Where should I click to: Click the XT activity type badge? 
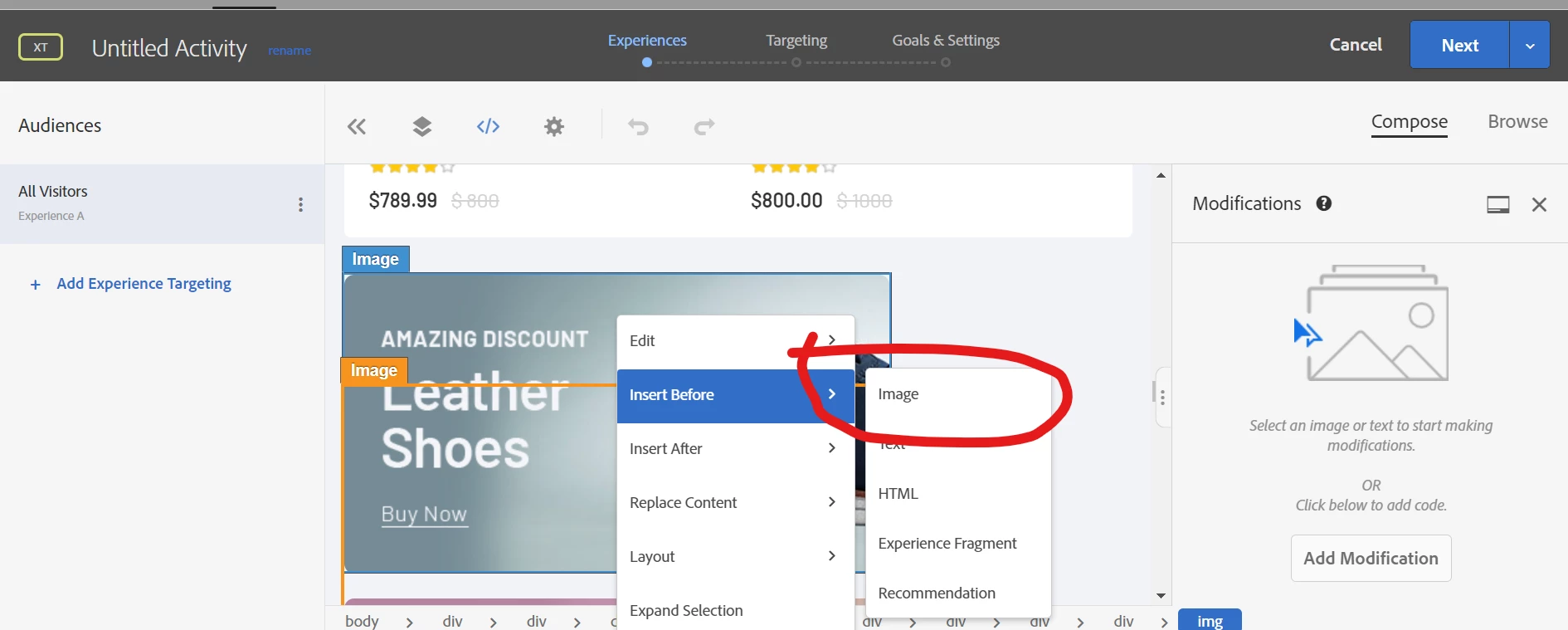(41, 47)
